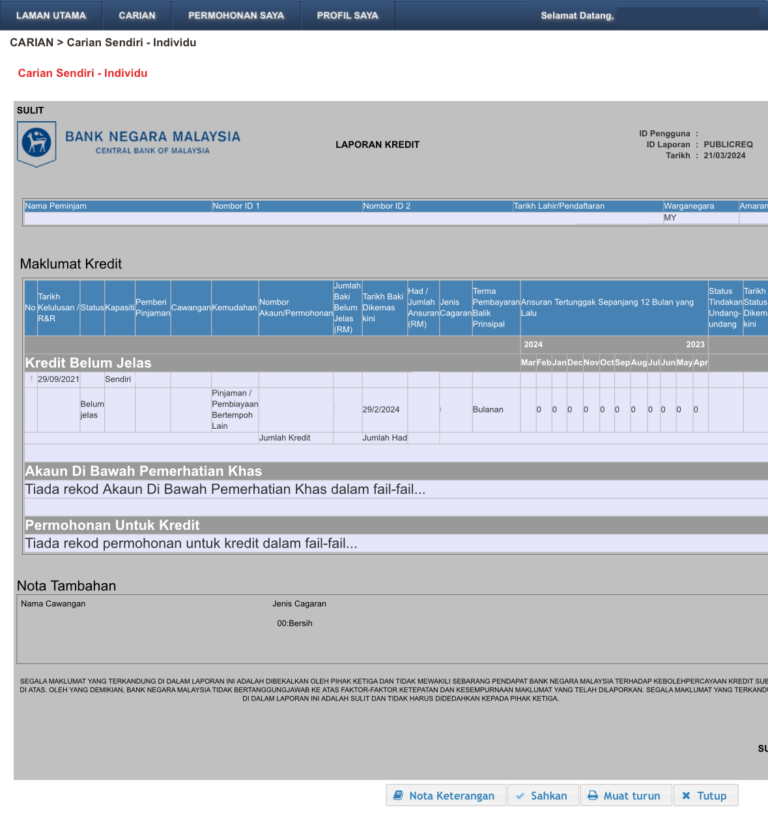
Task: Click the printer icon on Muat turun
Action: tap(593, 796)
